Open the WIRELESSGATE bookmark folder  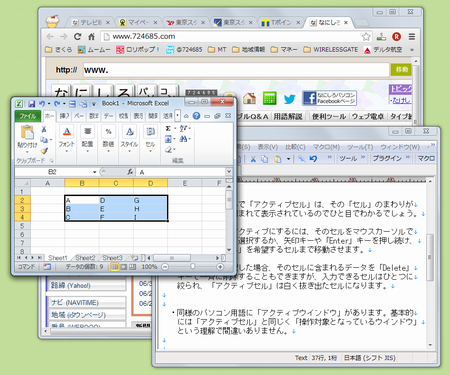tap(331, 50)
